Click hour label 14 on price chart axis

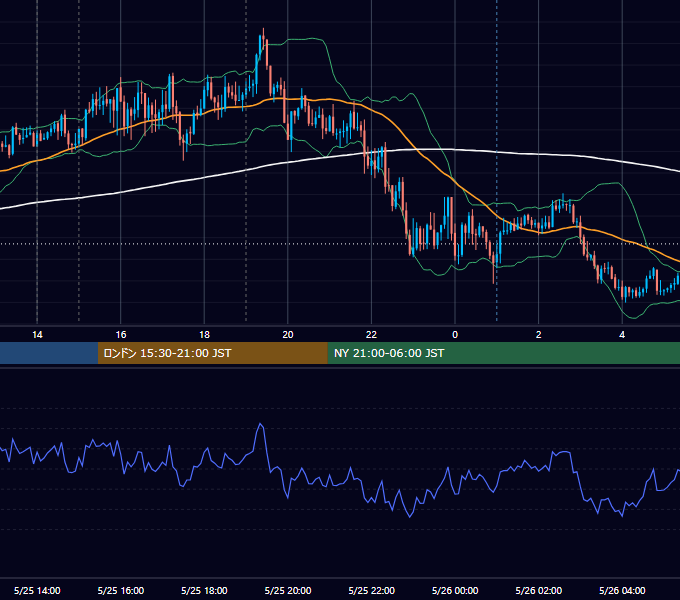click(37, 335)
